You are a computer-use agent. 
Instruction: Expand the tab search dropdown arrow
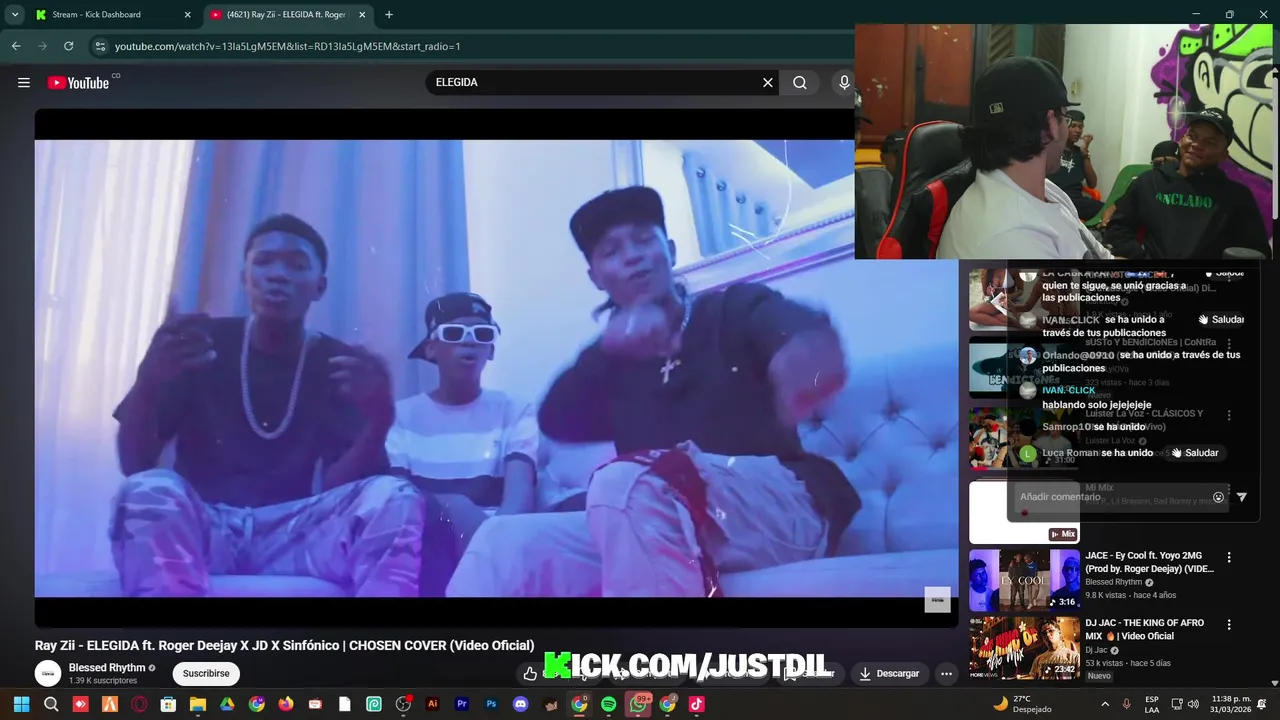(x=14, y=15)
